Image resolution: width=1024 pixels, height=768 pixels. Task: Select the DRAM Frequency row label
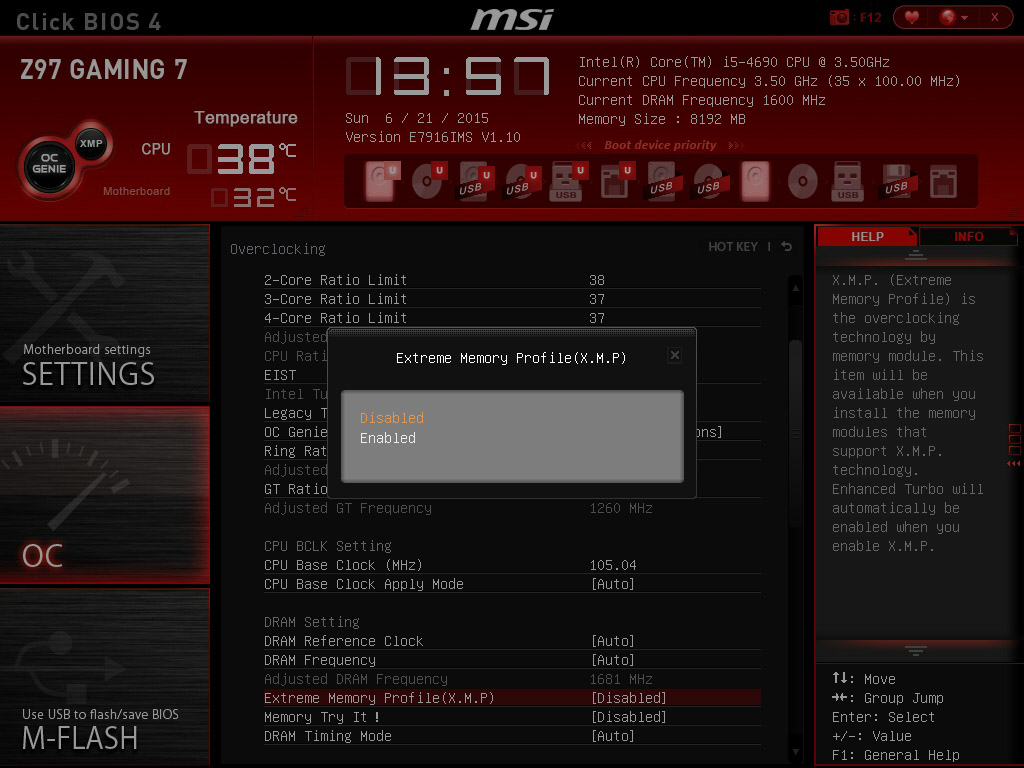[x=320, y=660]
